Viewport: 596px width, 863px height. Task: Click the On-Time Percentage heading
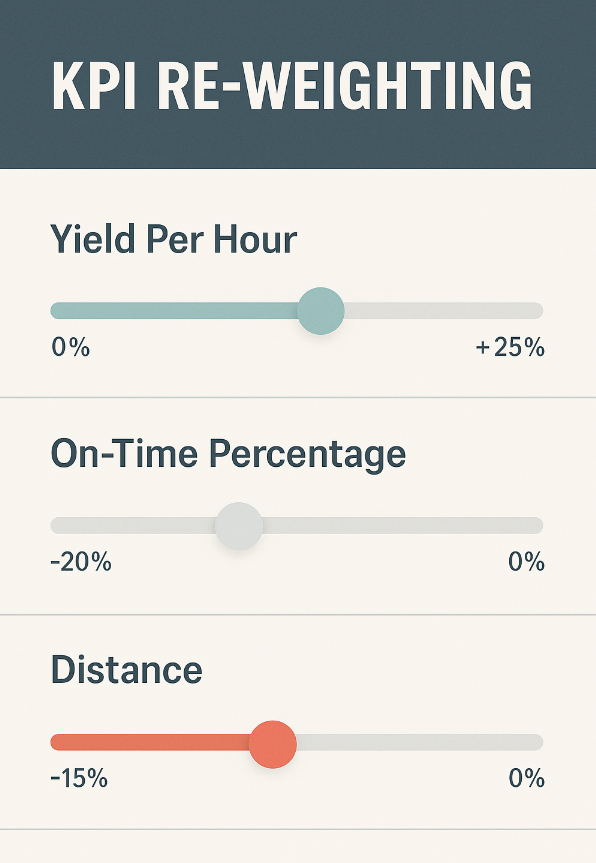point(228,454)
